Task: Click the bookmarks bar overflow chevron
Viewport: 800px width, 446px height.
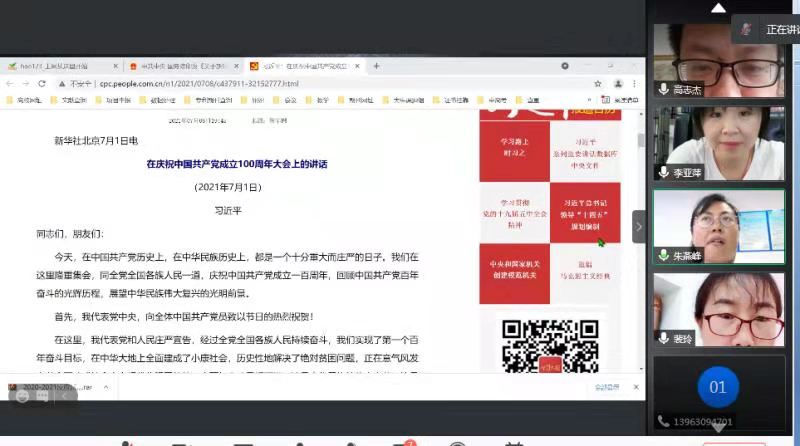Action: (589, 100)
